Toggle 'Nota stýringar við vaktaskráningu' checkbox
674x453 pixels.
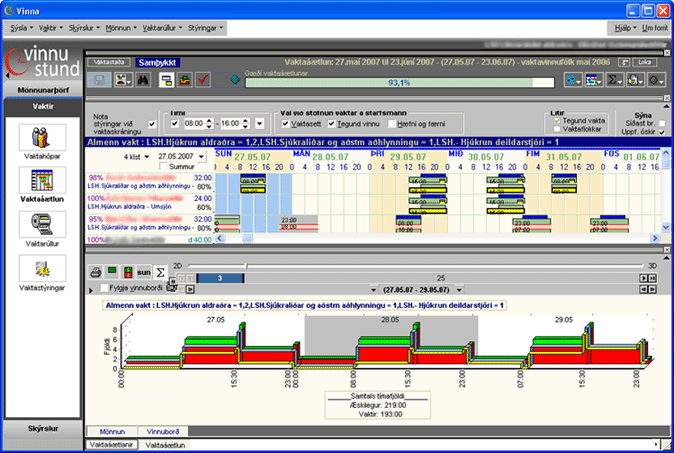click(152, 124)
